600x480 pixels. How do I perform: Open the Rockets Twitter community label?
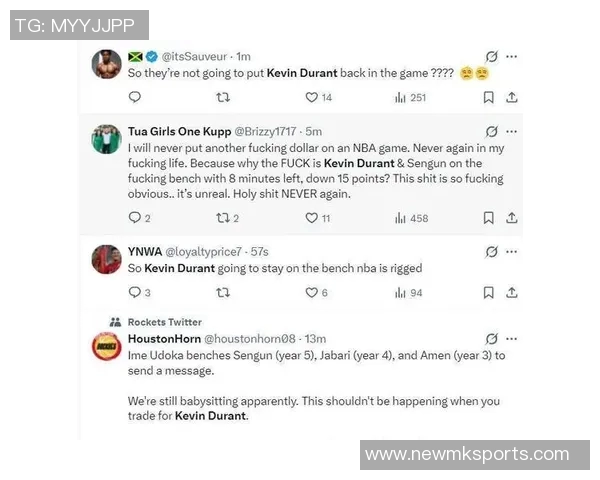pyautogui.click(x=165, y=322)
